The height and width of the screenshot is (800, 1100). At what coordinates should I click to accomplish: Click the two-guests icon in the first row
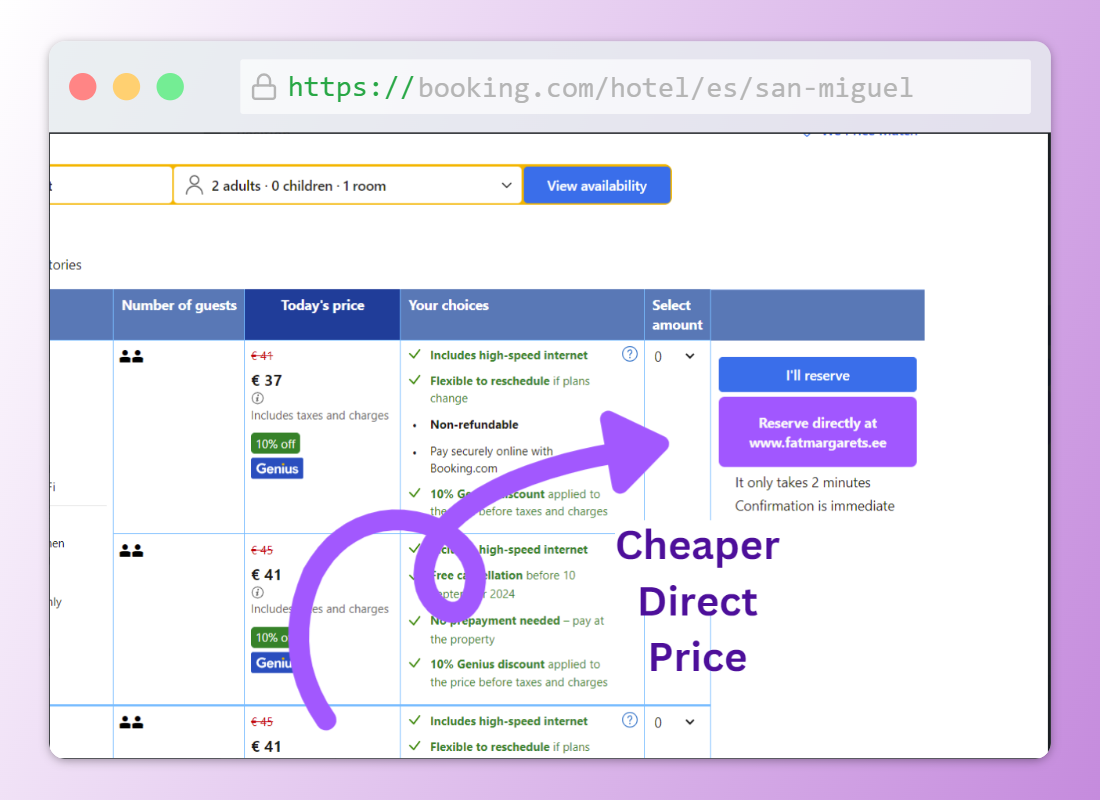131,356
